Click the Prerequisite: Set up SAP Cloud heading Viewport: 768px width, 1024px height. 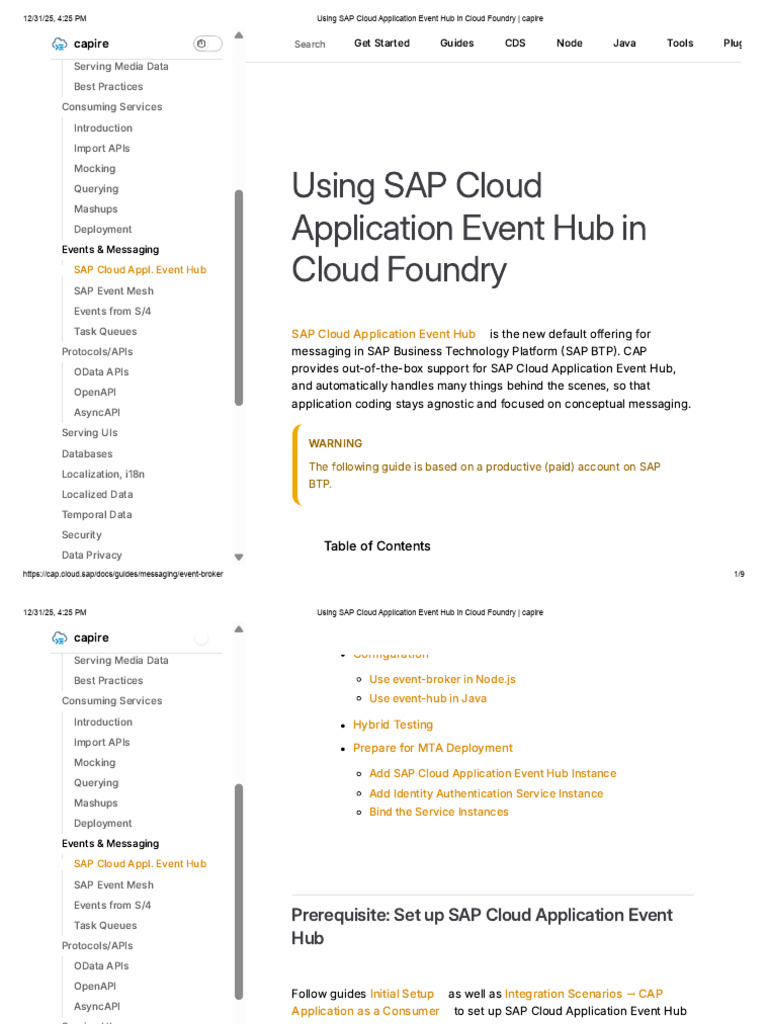[x=482, y=927]
